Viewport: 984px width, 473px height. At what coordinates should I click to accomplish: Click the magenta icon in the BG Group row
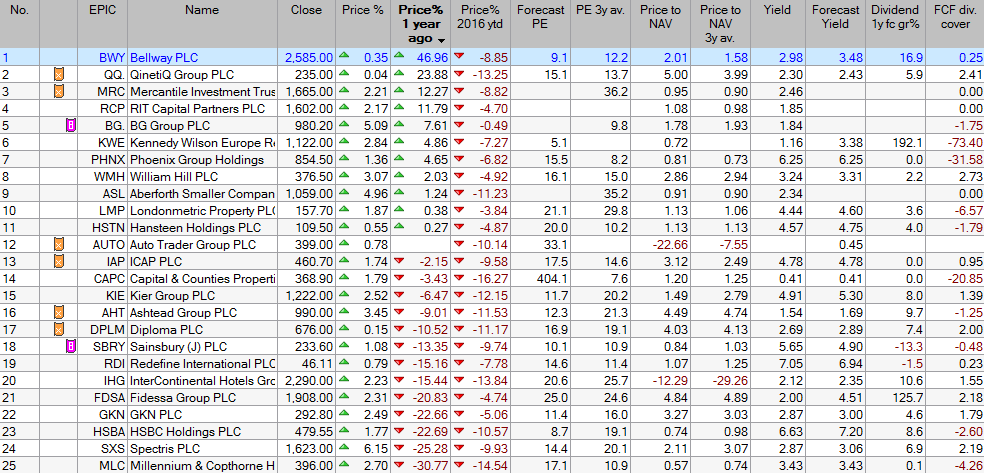[71, 125]
